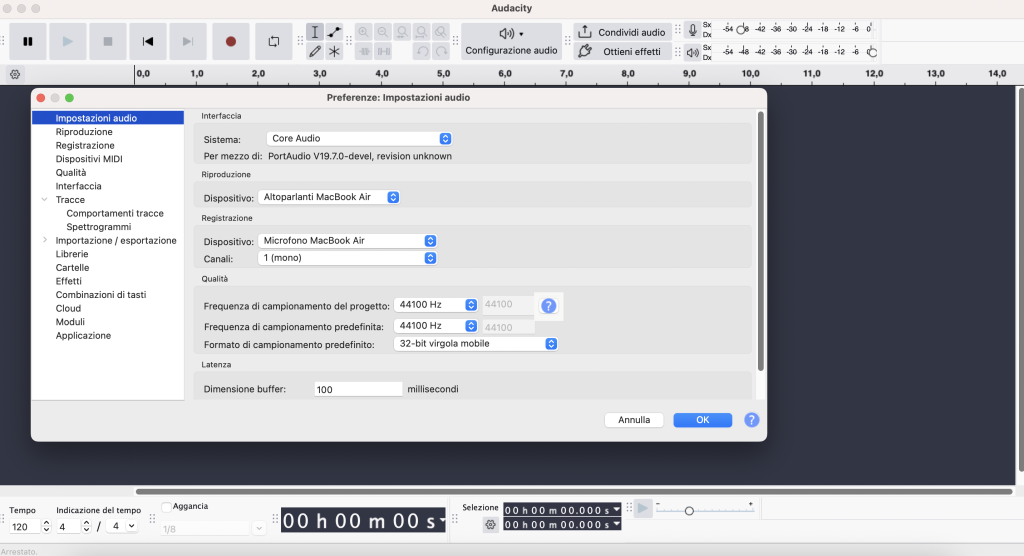1024x556 pixels.
Task: Click the Zoom In magnifier icon
Action: 364,32
